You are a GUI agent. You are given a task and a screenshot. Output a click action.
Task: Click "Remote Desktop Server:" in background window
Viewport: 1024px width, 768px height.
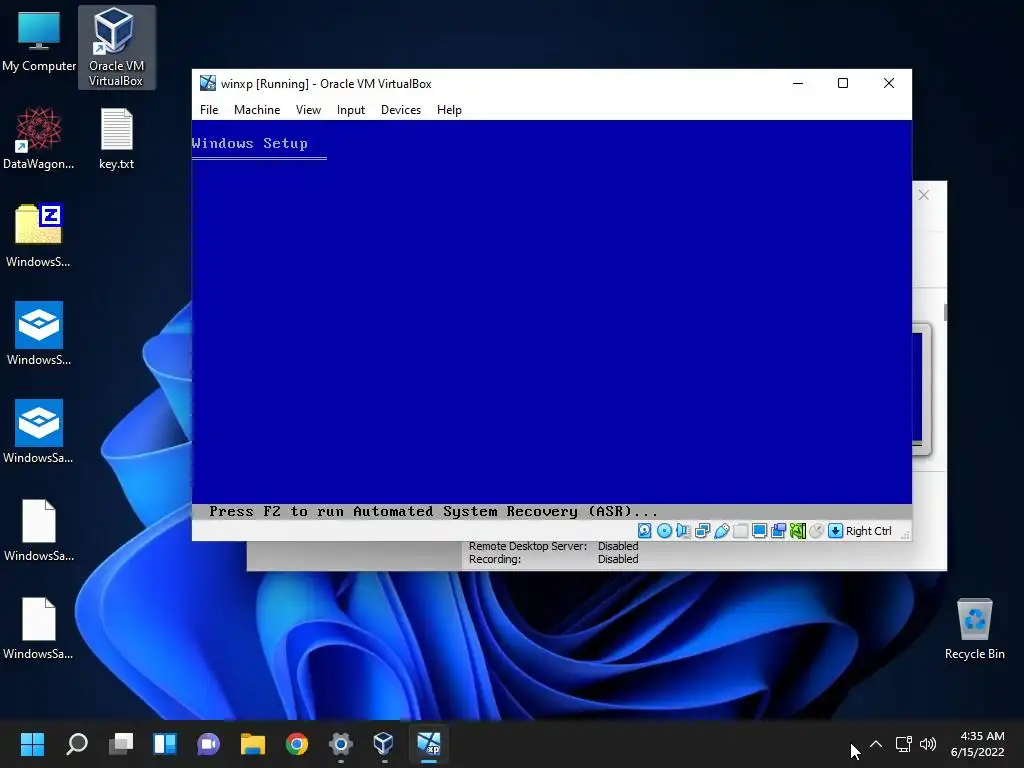(x=528, y=546)
